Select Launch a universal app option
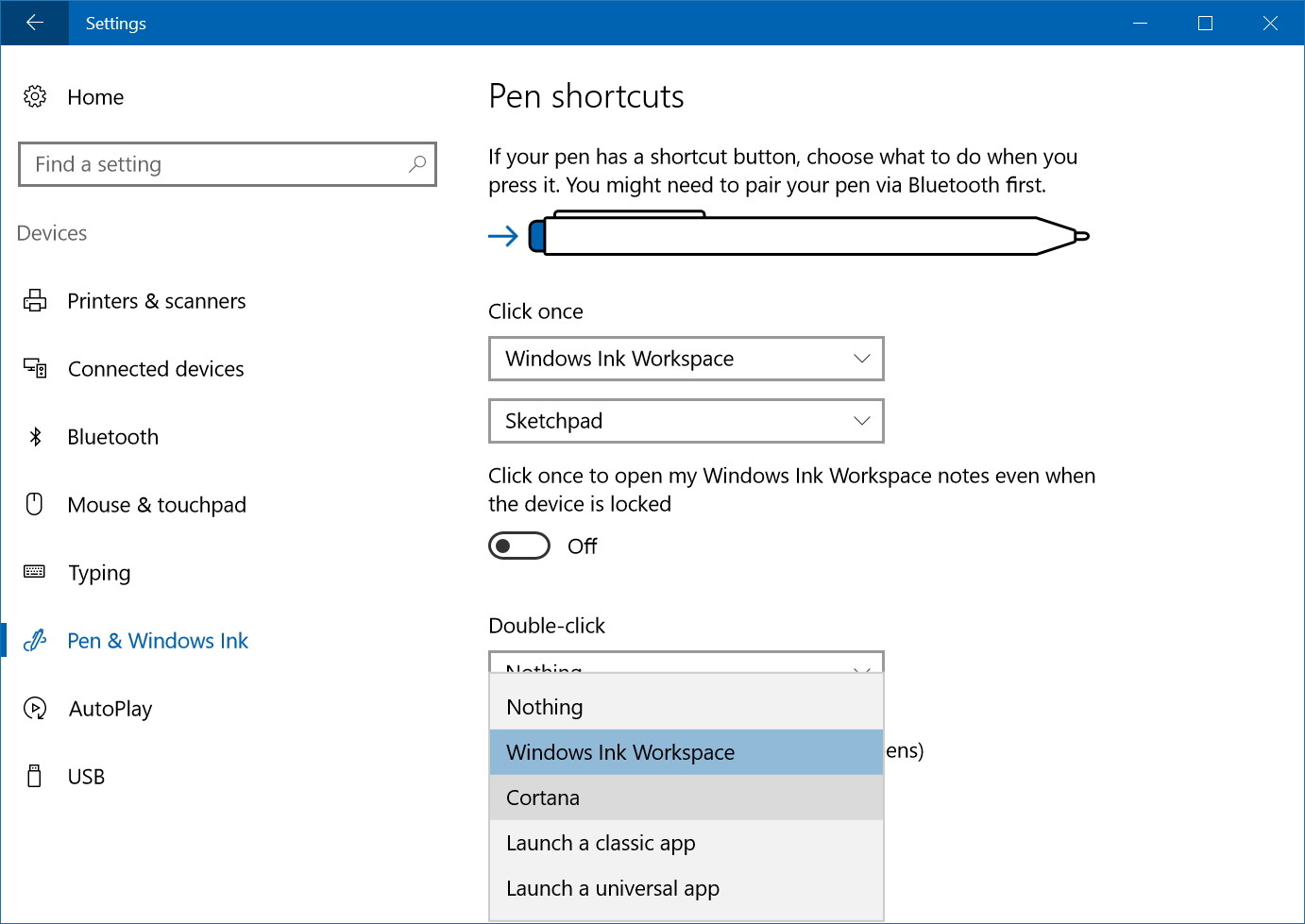Image resolution: width=1305 pixels, height=924 pixels. pos(686,888)
